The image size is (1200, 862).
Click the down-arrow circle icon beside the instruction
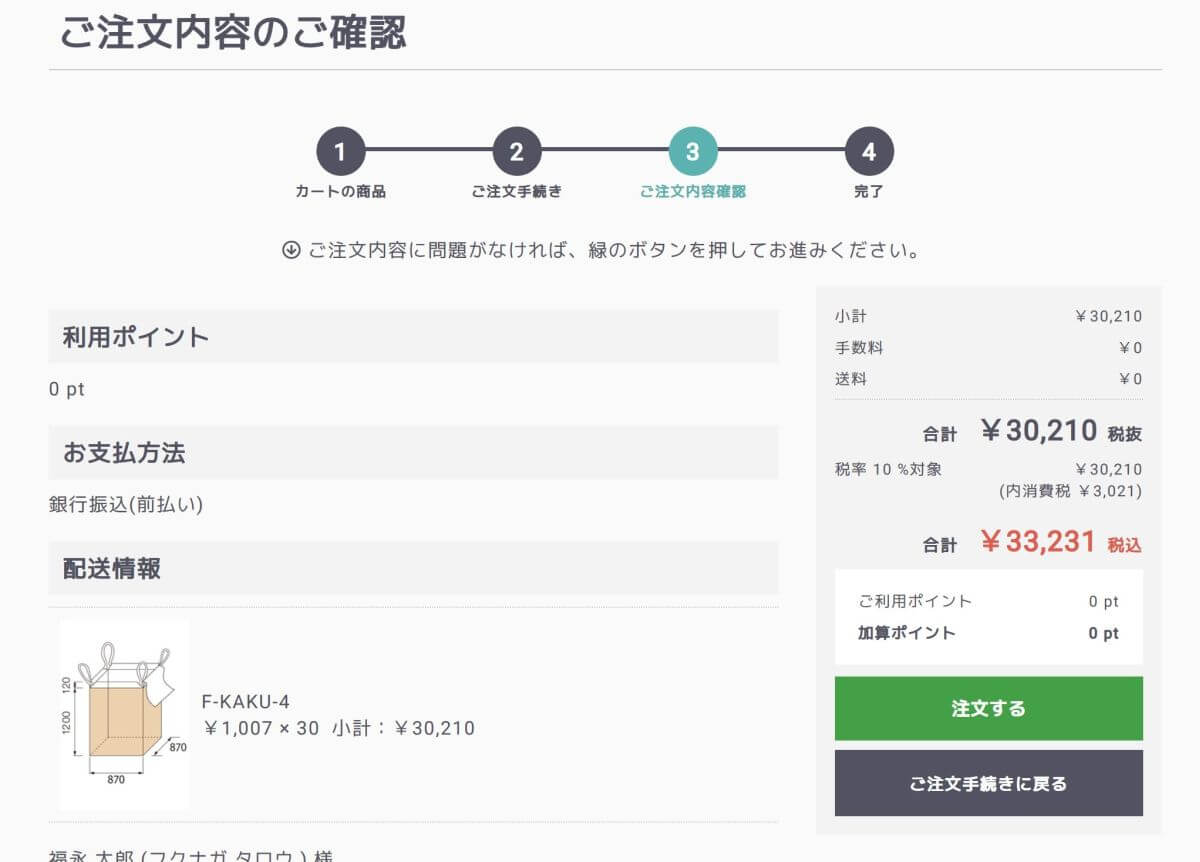(292, 250)
